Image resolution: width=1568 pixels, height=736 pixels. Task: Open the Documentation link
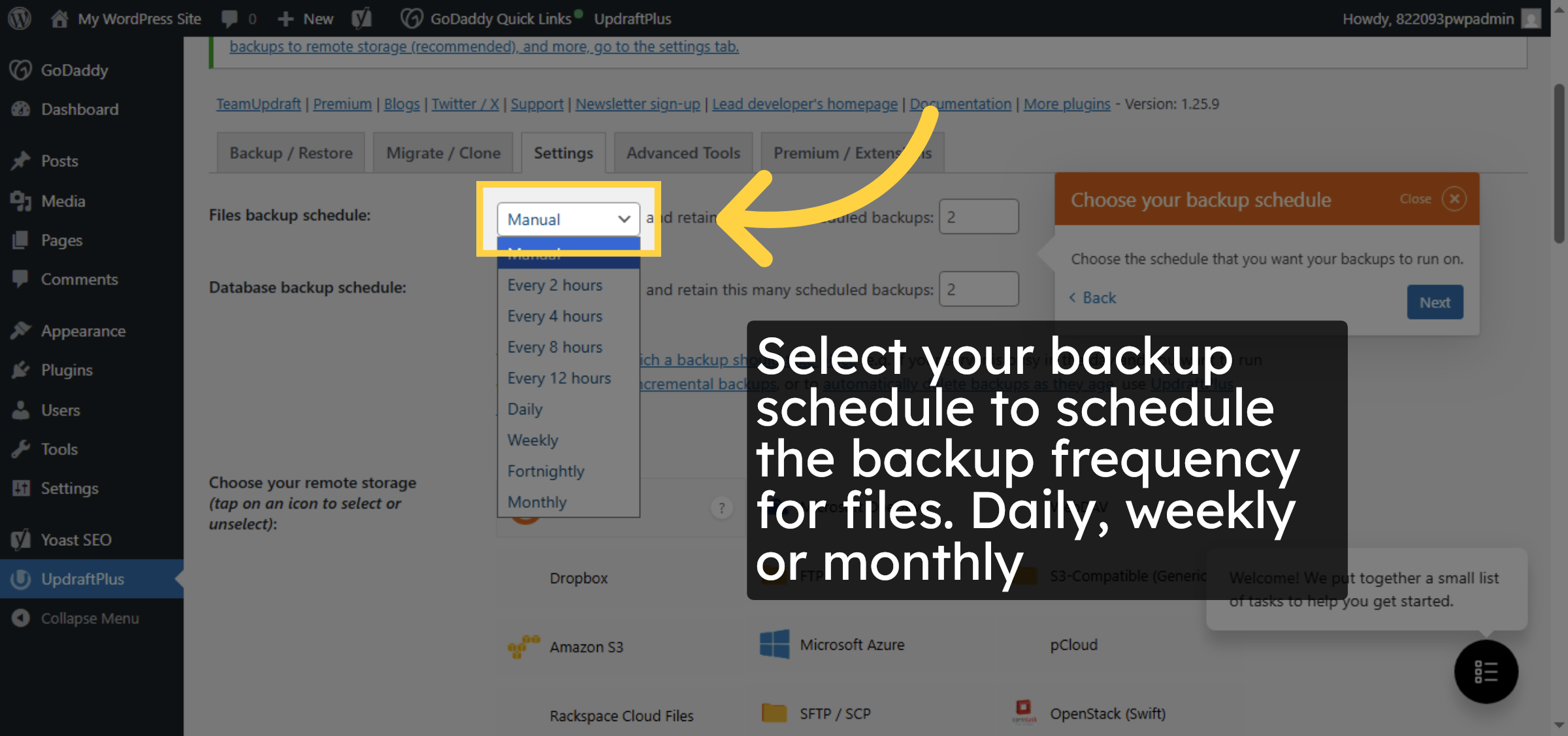point(960,103)
